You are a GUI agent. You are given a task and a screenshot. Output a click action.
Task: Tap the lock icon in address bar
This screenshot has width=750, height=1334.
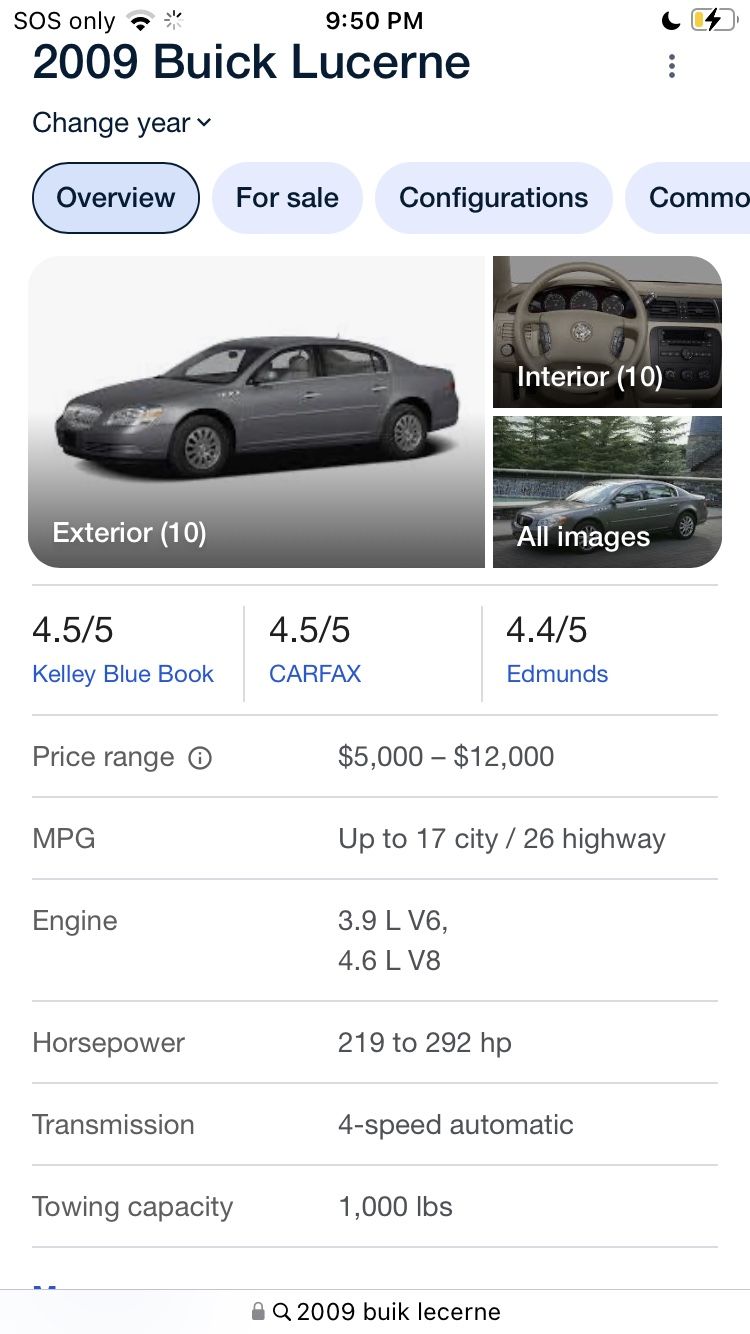(258, 1311)
